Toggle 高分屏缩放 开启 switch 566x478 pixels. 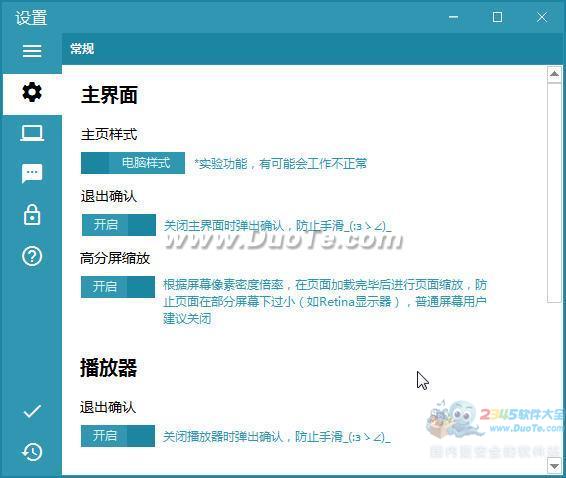[118, 287]
